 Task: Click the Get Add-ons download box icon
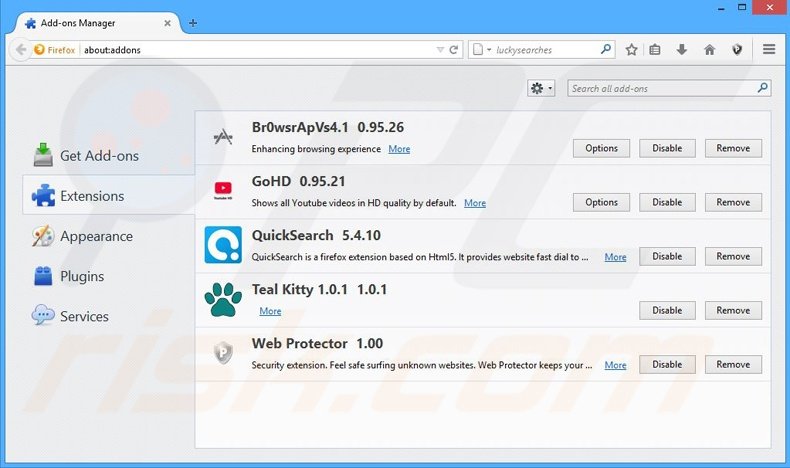43,155
